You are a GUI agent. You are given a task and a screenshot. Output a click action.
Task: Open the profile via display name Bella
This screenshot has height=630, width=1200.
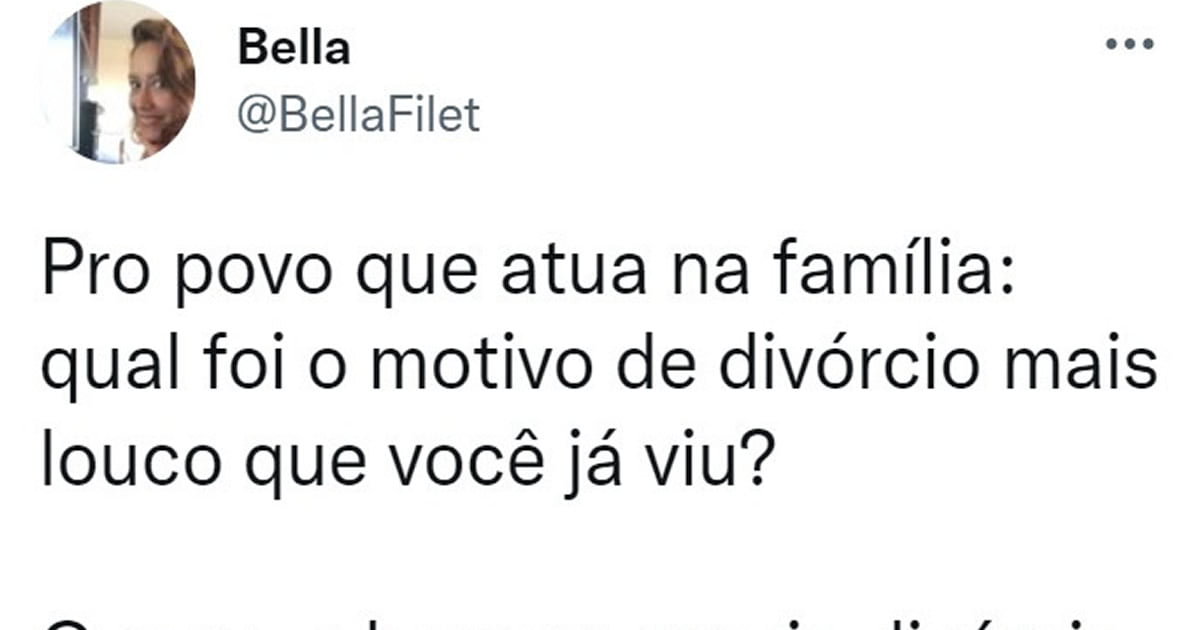(294, 49)
